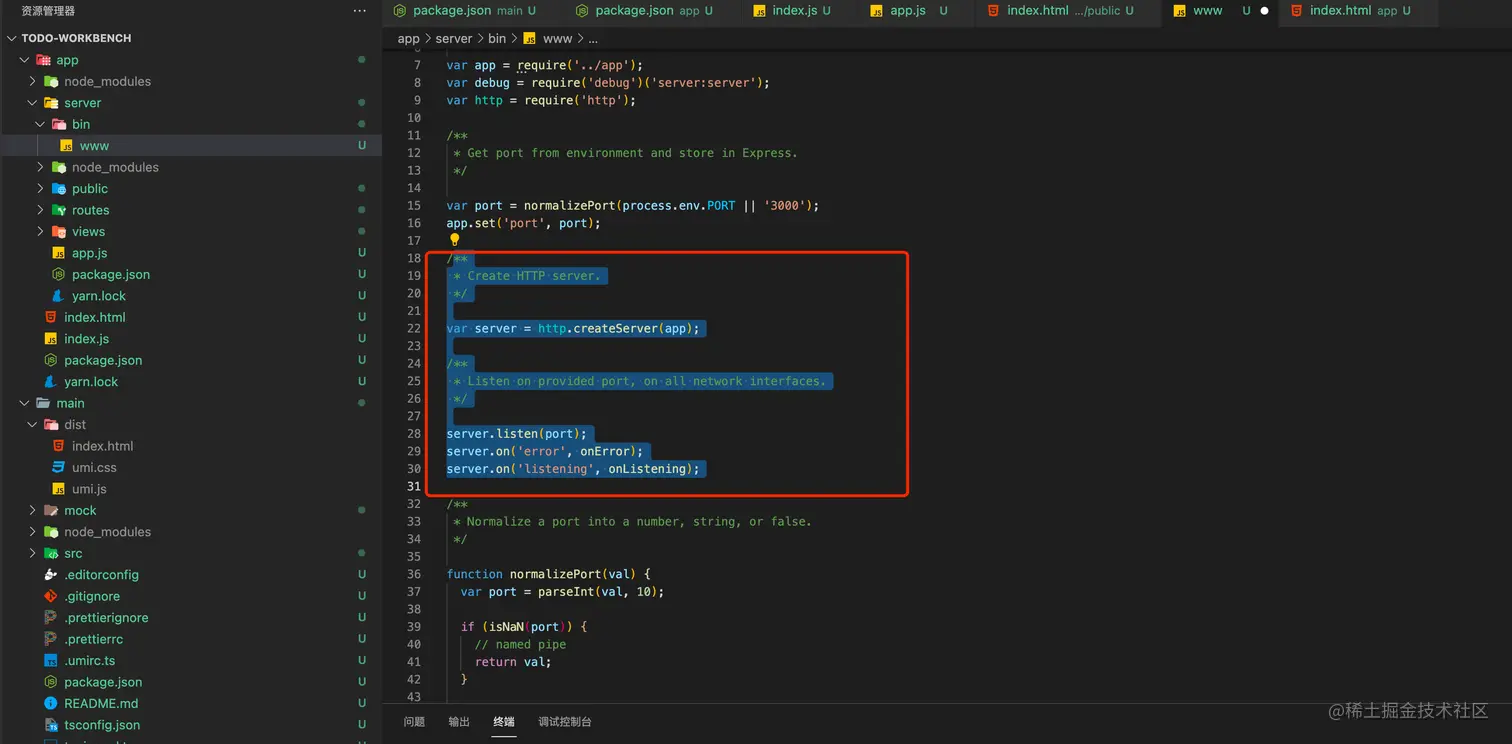Image resolution: width=1512 pixels, height=744 pixels.
Task: Click 'onListening' on line 30
Action: [646, 468]
